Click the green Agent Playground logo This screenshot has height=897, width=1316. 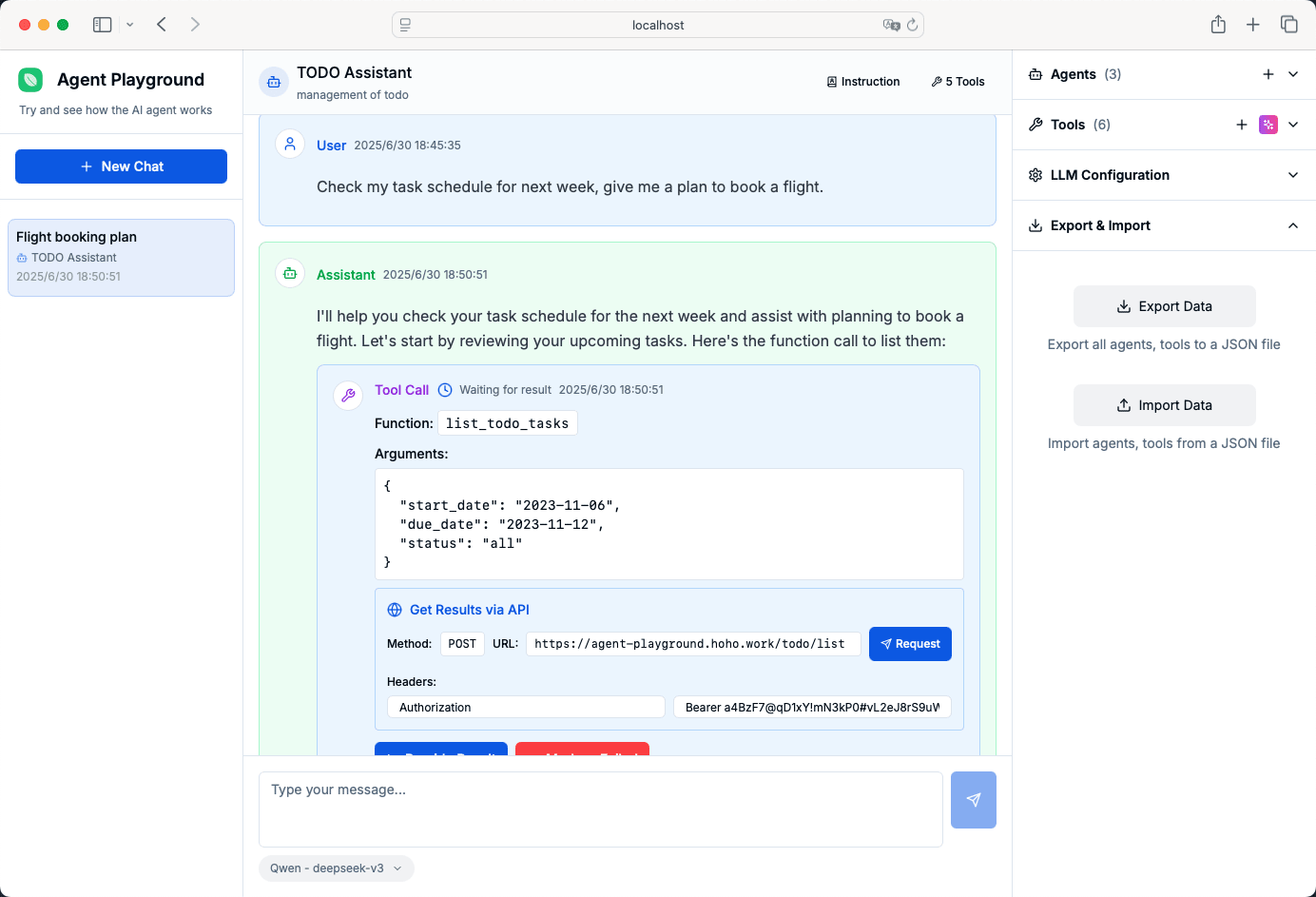click(30, 80)
